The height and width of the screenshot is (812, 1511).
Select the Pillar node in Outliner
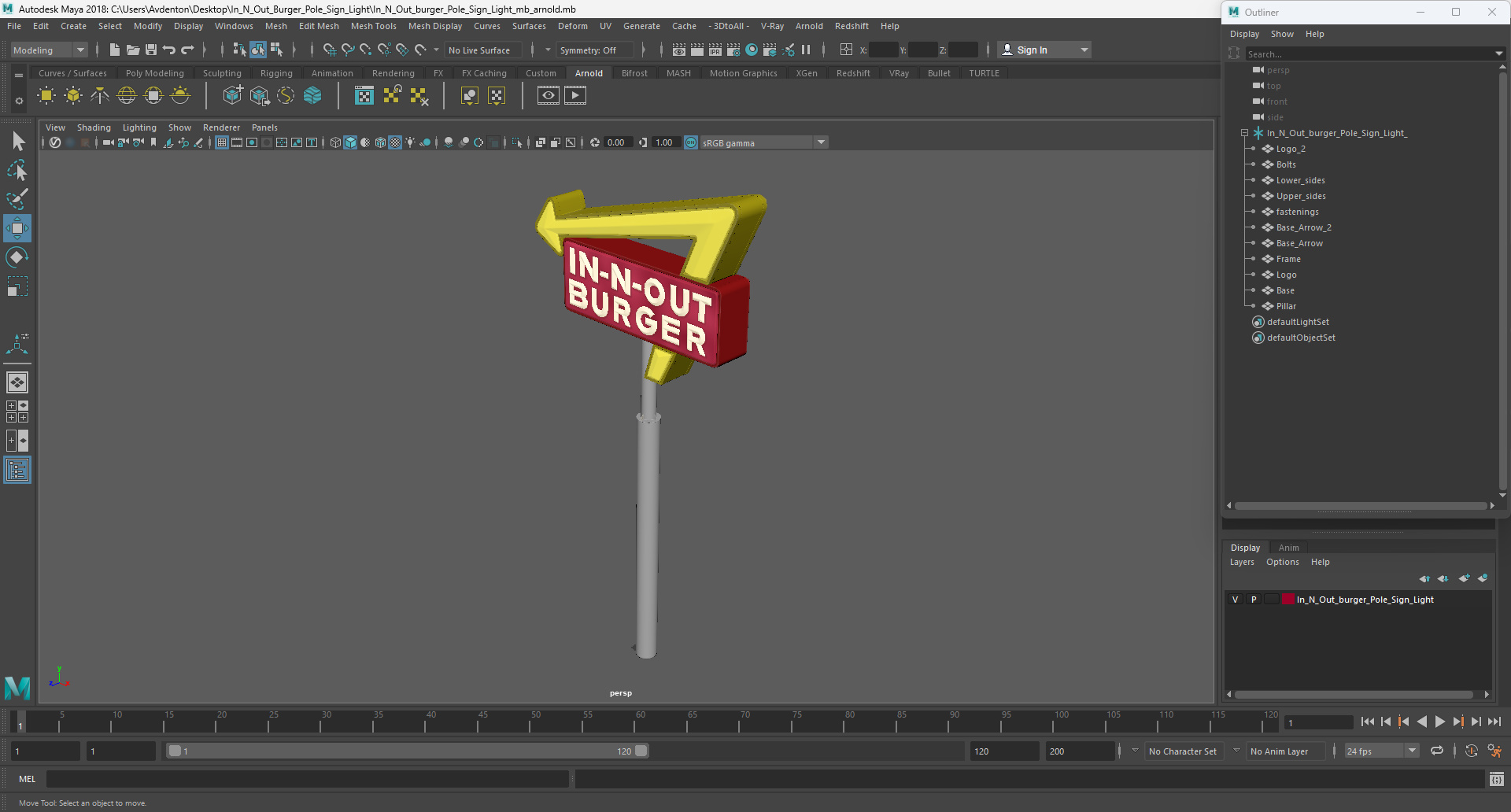(x=1285, y=306)
